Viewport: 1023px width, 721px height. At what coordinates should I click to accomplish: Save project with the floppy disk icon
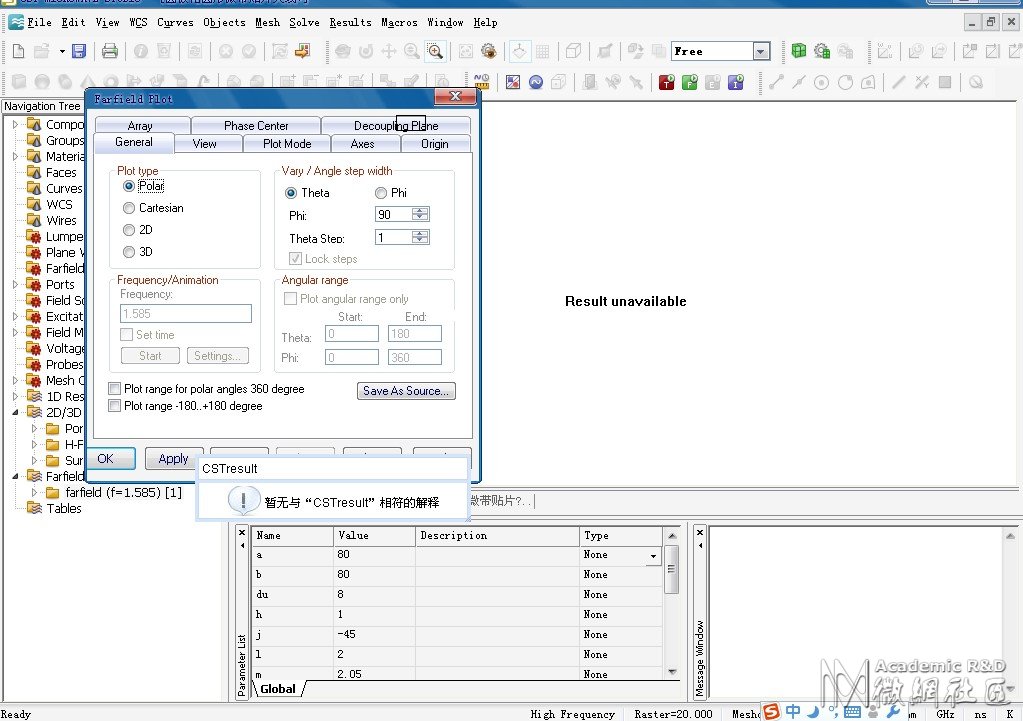pyautogui.click(x=79, y=51)
